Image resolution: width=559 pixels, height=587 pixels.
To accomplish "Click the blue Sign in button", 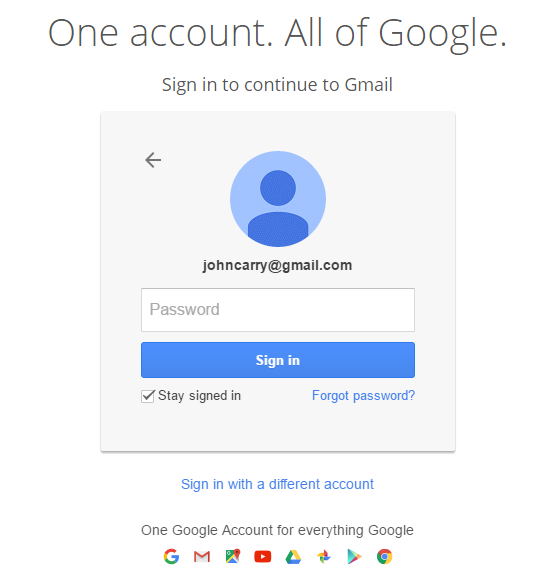I will (x=278, y=360).
